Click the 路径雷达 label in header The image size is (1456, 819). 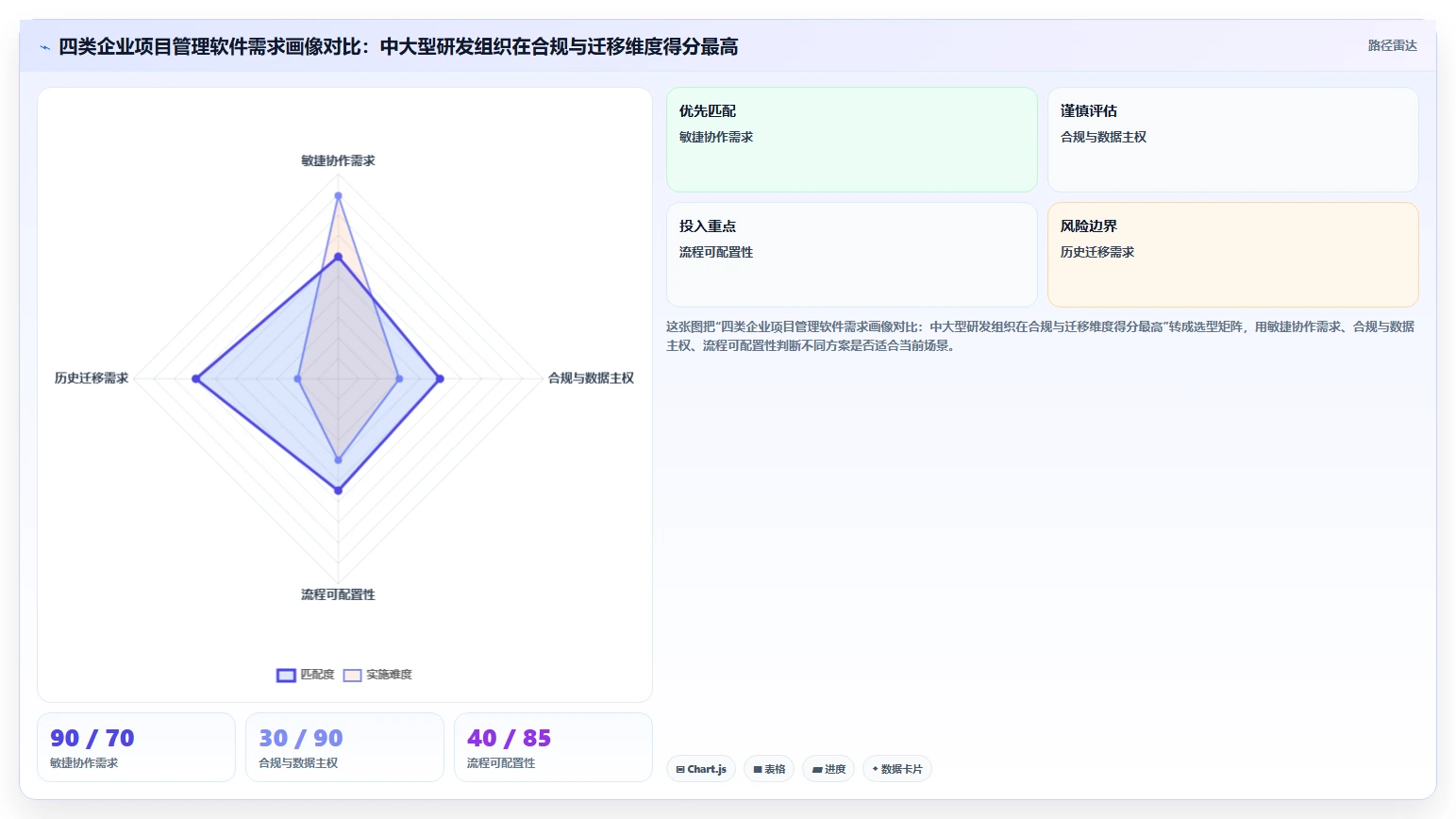point(1393,45)
